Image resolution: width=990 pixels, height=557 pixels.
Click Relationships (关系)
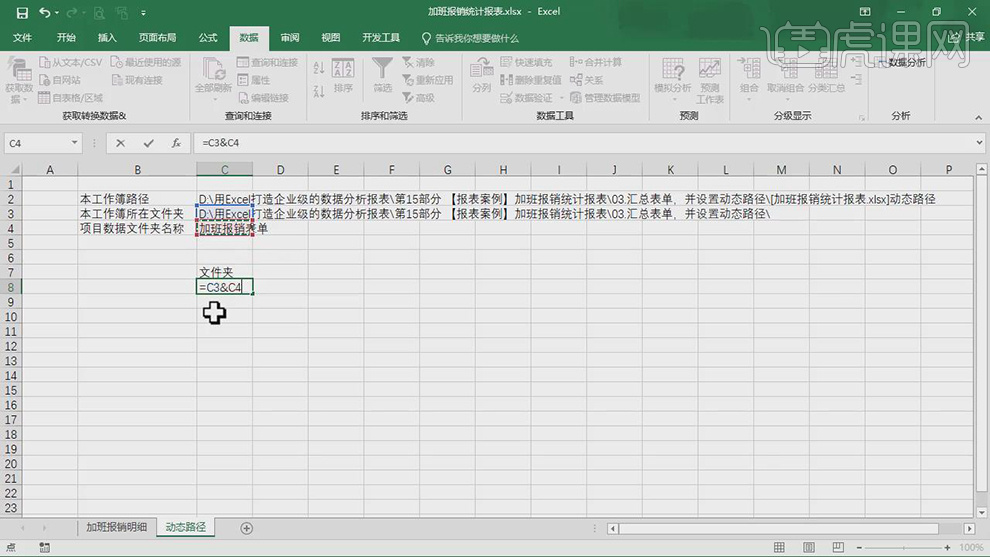coord(587,80)
